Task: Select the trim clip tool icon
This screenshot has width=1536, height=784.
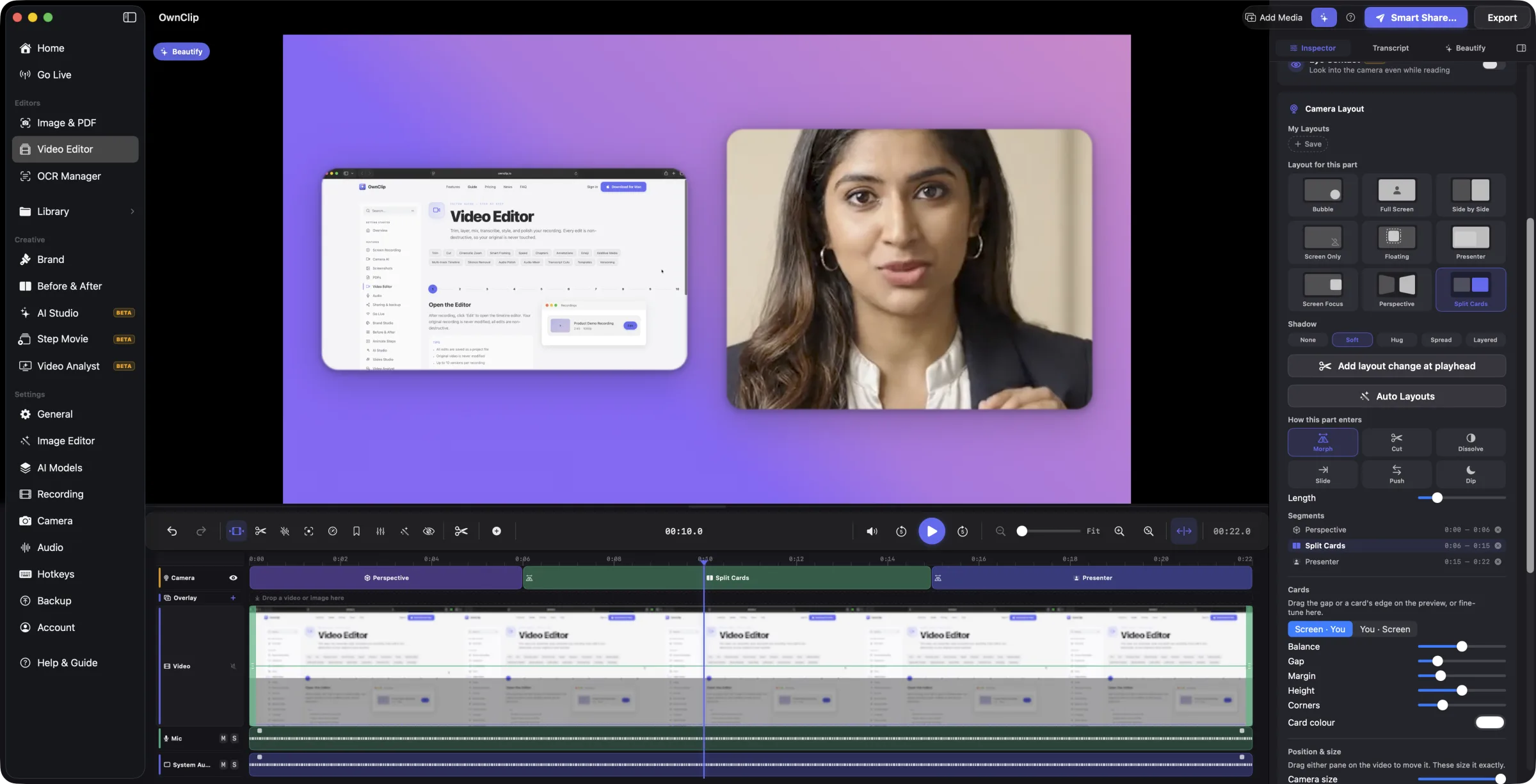Action: [x=236, y=531]
